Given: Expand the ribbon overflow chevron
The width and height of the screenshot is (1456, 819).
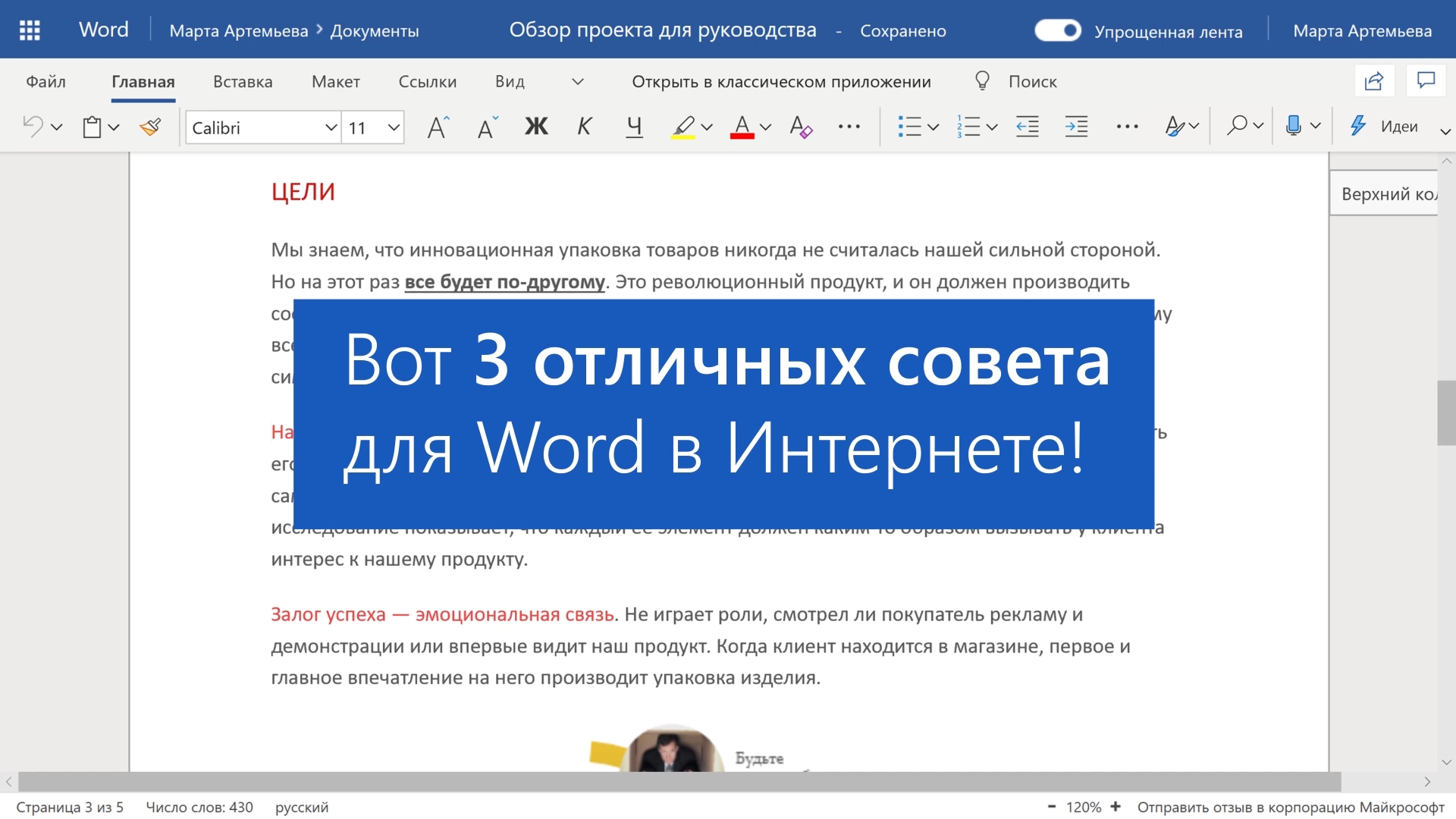Looking at the screenshot, I should [x=1445, y=131].
